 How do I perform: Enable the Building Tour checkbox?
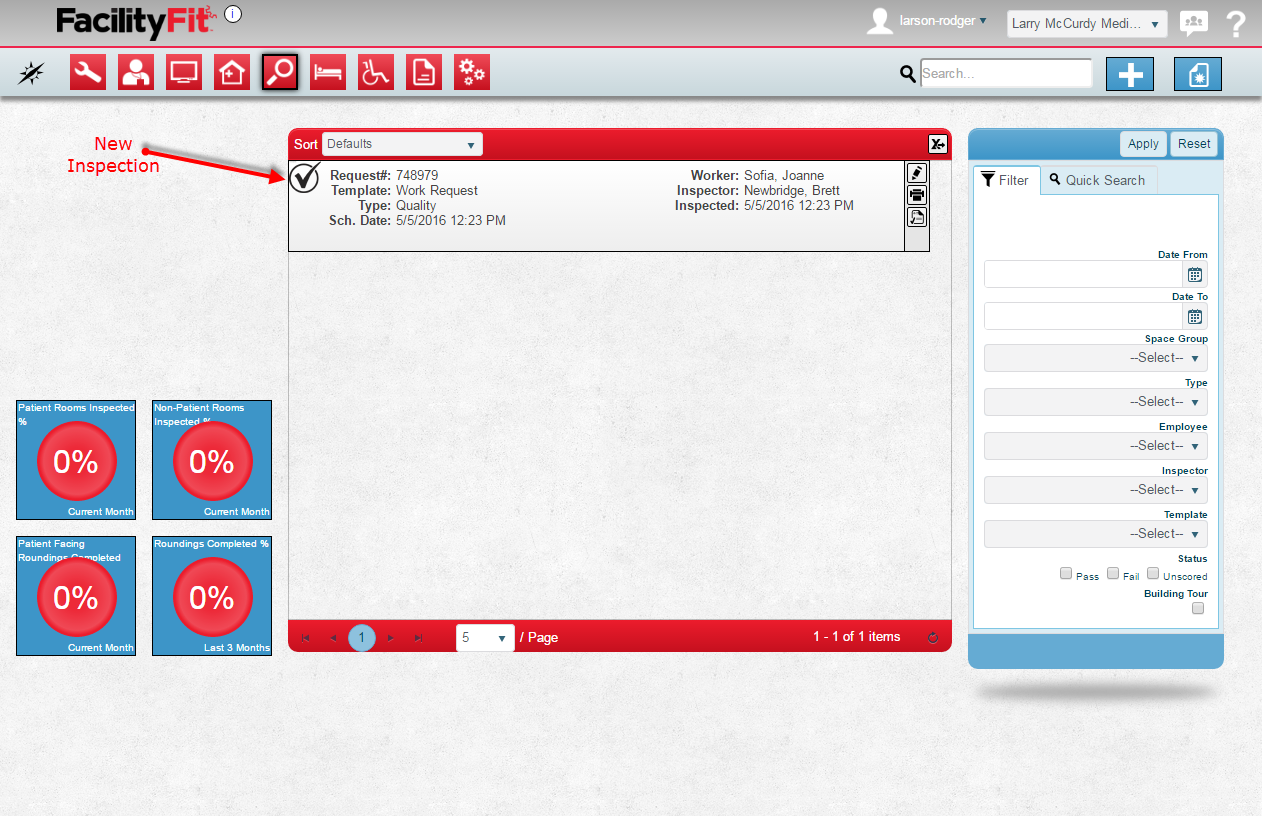(x=1198, y=608)
